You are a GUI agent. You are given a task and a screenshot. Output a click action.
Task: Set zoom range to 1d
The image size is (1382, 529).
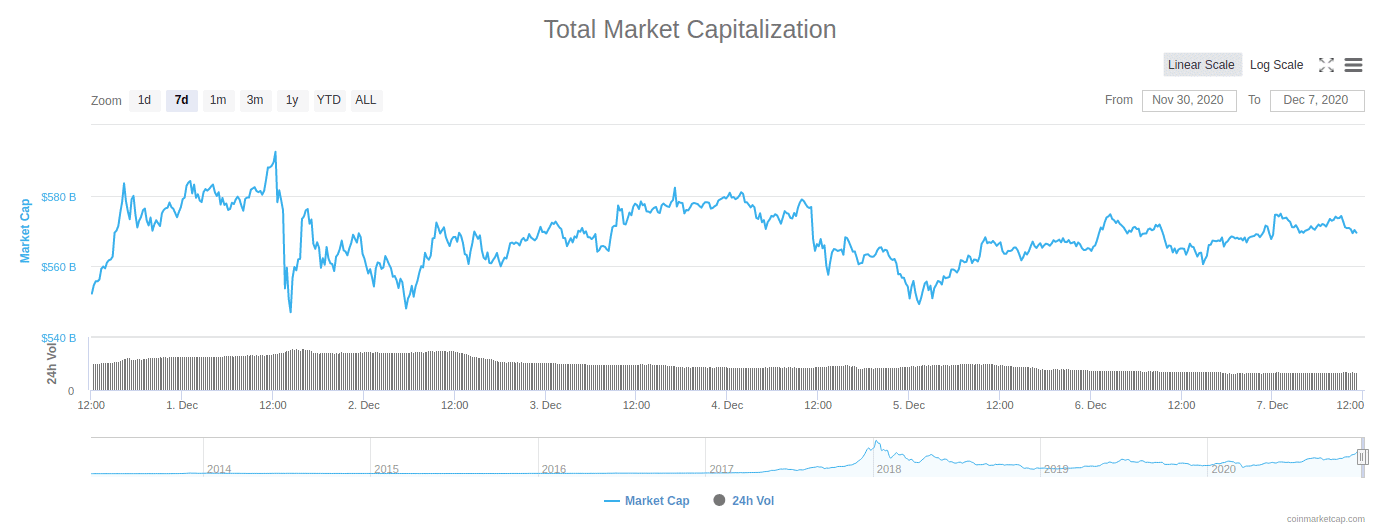(144, 100)
